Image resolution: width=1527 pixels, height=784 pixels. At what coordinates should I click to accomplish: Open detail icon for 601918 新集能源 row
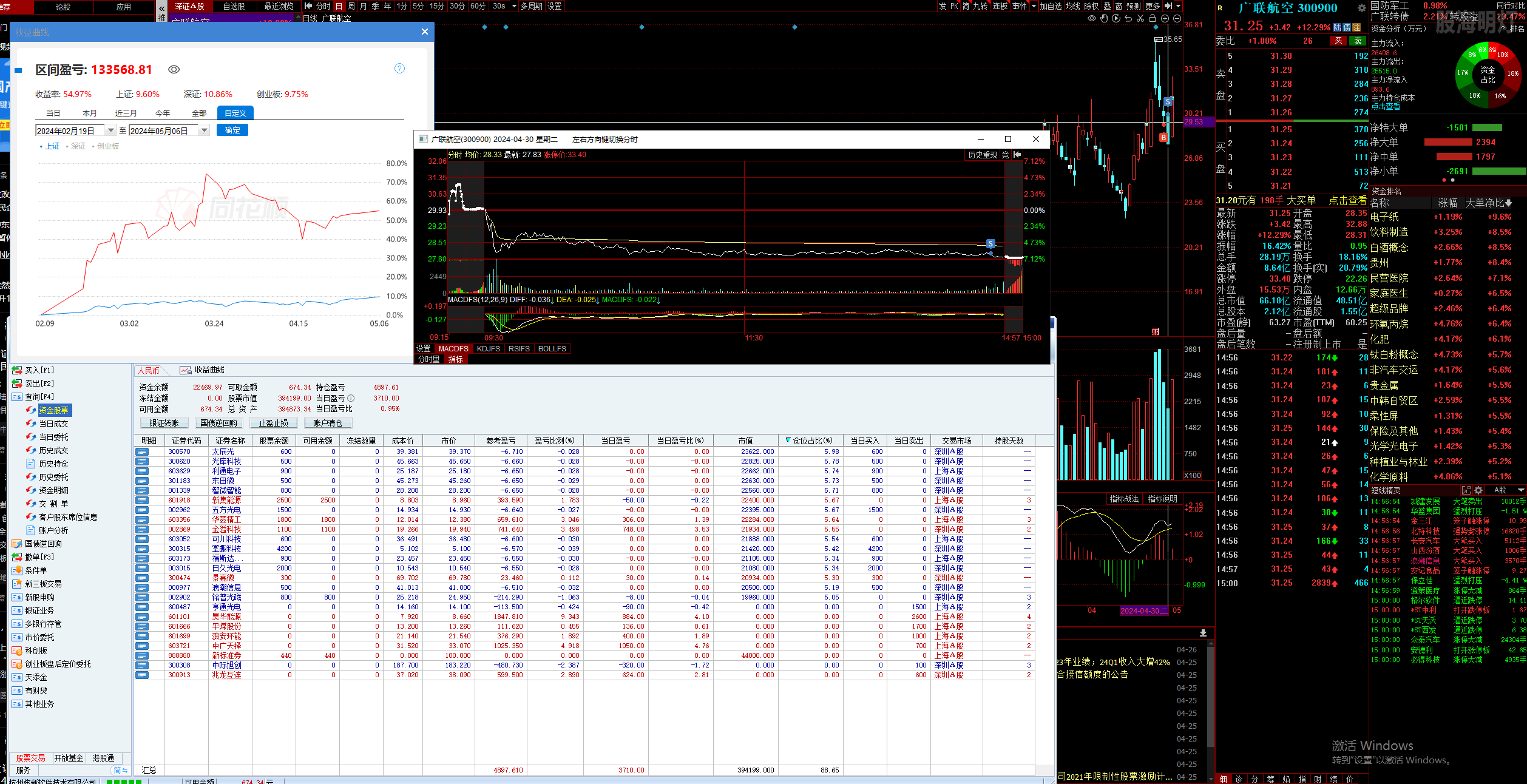pos(142,500)
